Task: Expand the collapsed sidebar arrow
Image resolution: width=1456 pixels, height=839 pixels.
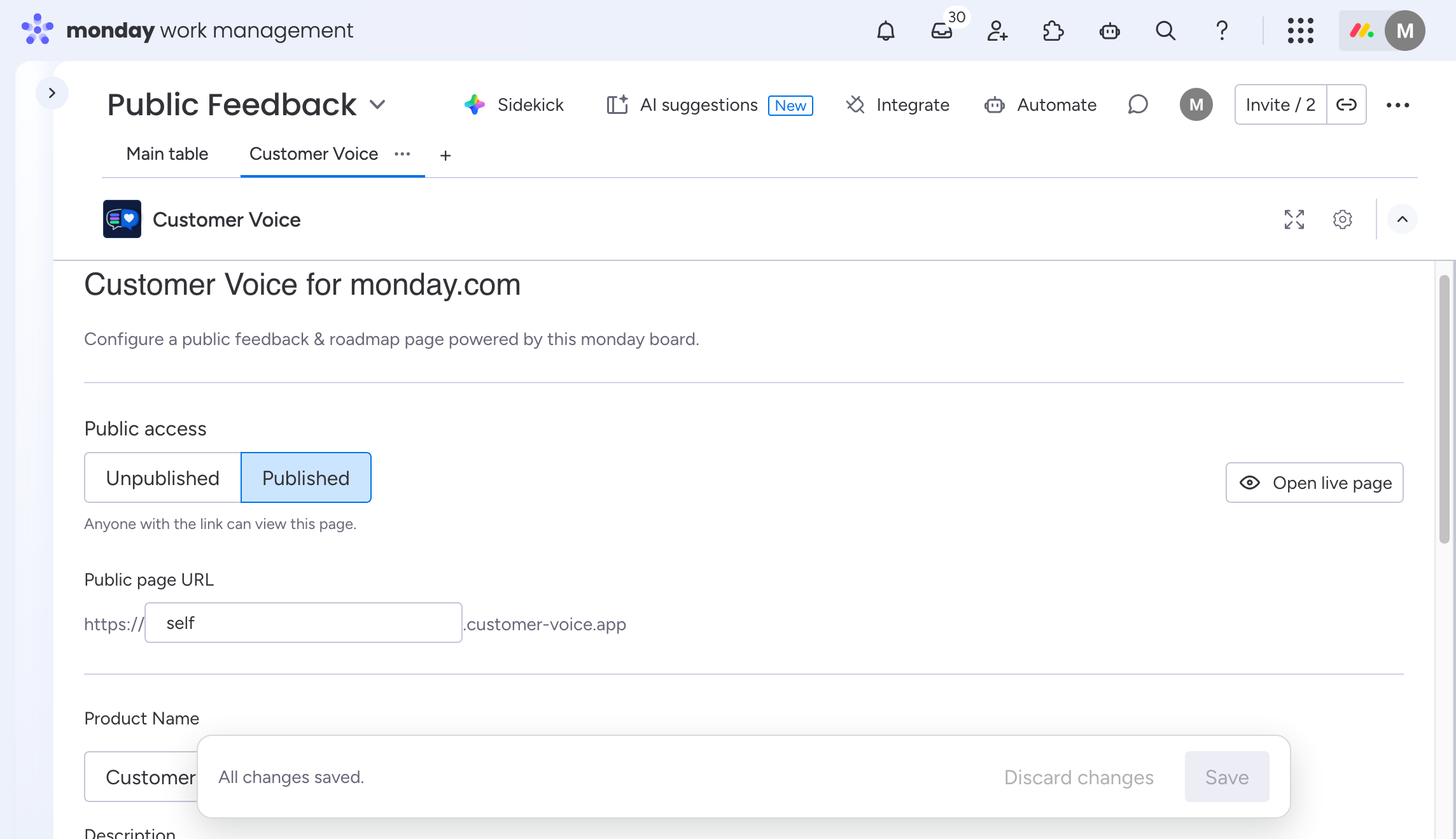Action: click(x=52, y=93)
